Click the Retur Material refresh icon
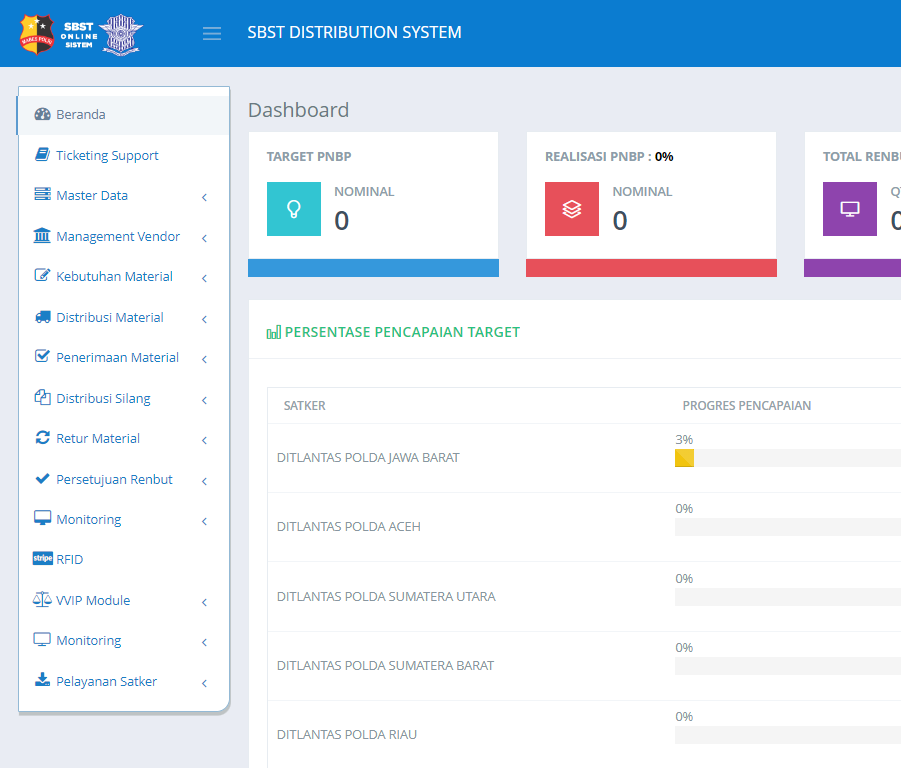 click(43, 438)
